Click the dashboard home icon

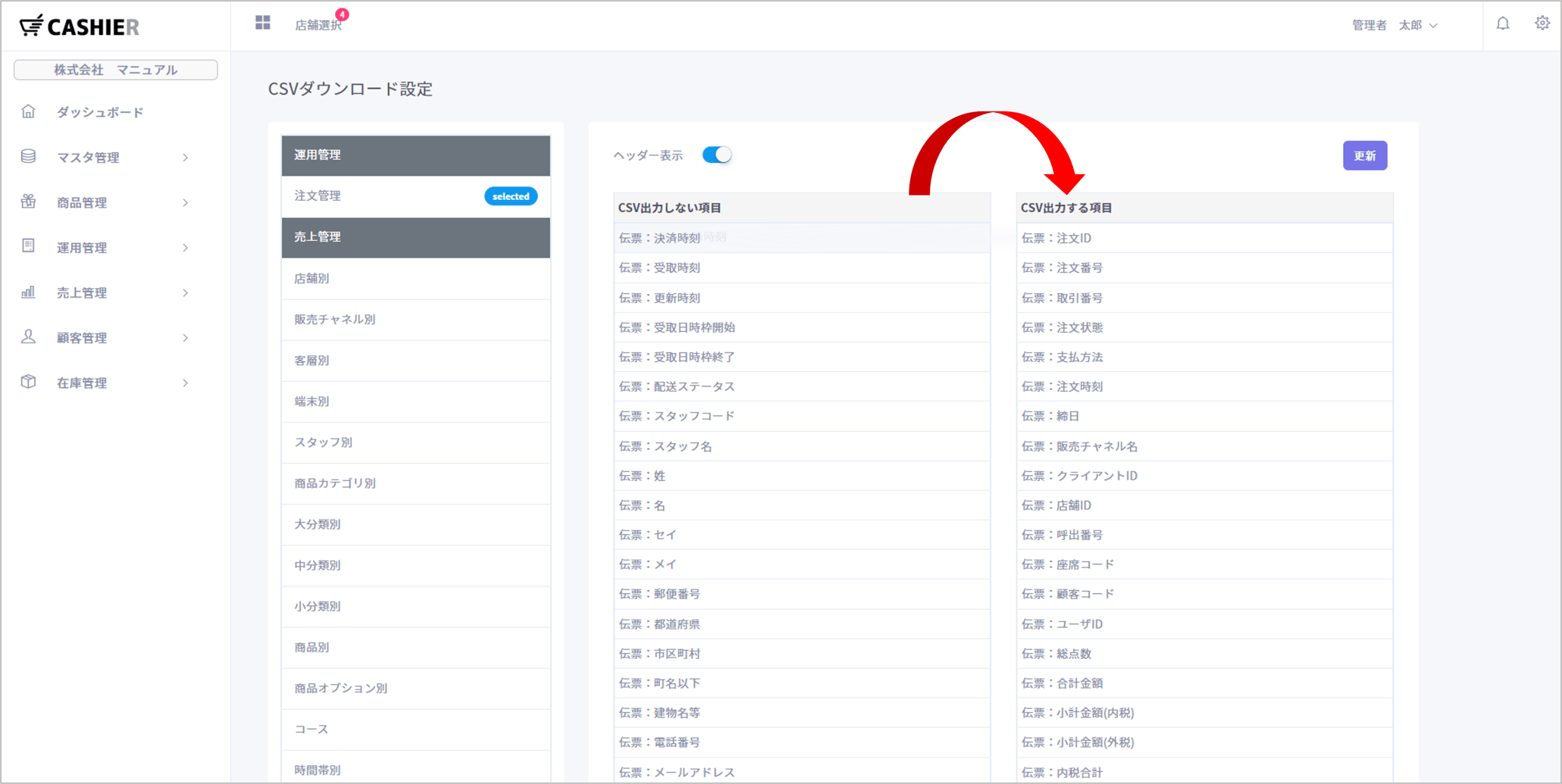click(x=28, y=112)
